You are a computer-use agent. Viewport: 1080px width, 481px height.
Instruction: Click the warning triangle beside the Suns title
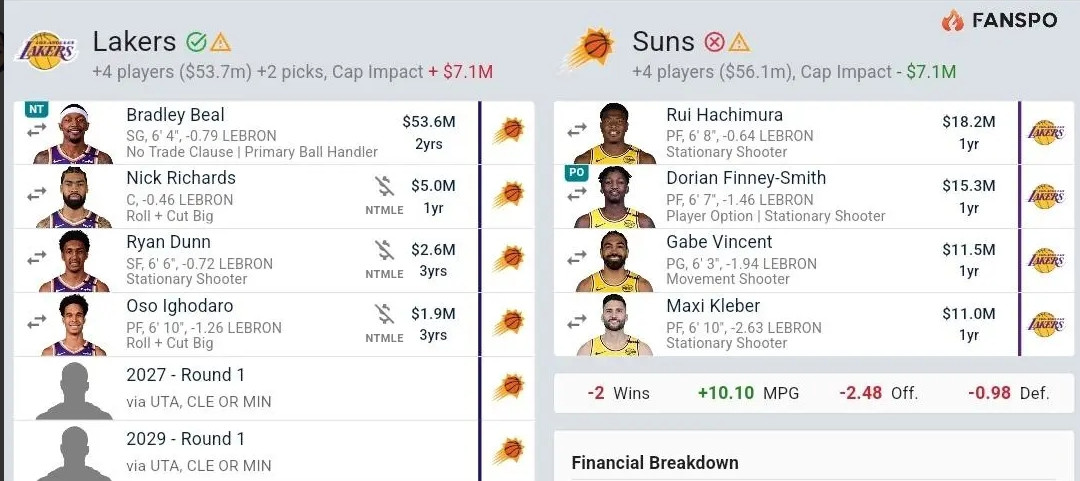click(739, 42)
